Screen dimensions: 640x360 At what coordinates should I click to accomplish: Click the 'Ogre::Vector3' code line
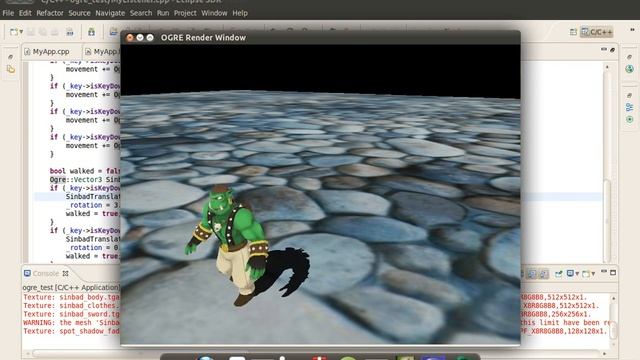(x=85, y=180)
